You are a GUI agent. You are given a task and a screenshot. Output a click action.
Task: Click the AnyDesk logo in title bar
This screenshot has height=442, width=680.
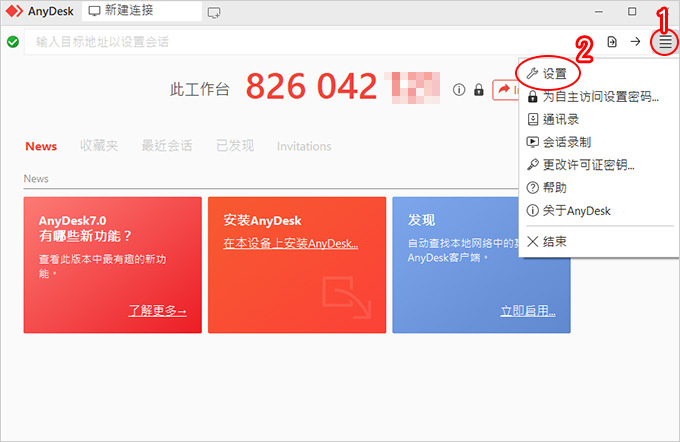[x=14, y=11]
